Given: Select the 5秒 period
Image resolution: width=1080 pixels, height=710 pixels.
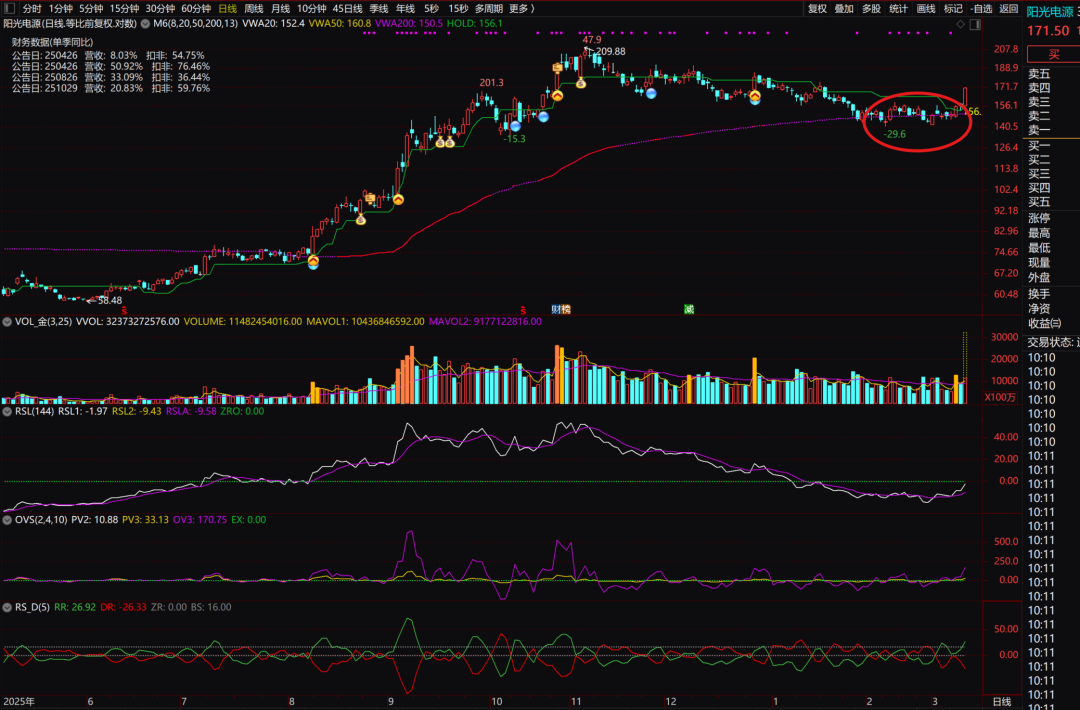Looking at the screenshot, I should pyautogui.click(x=431, y=8).
